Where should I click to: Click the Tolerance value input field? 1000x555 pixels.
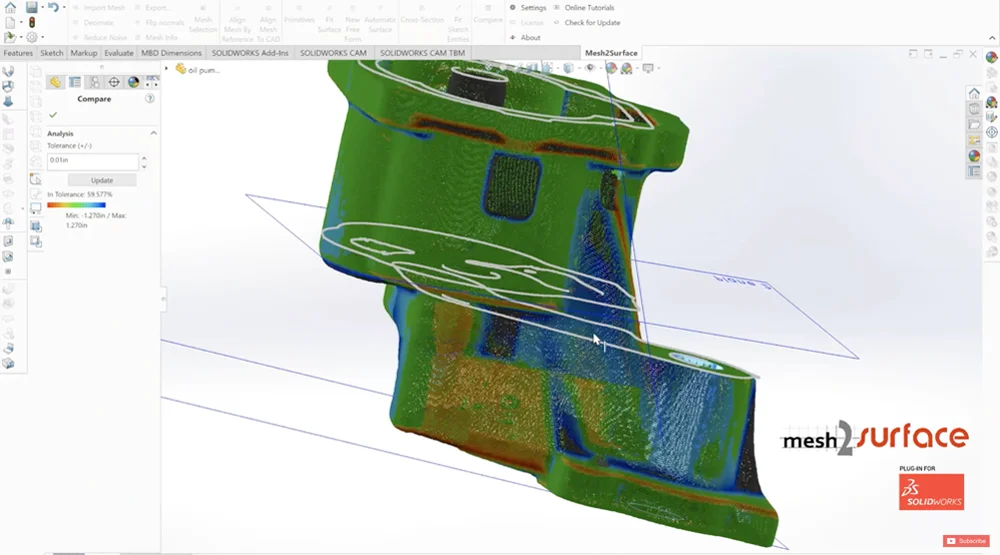click(91, 161)
